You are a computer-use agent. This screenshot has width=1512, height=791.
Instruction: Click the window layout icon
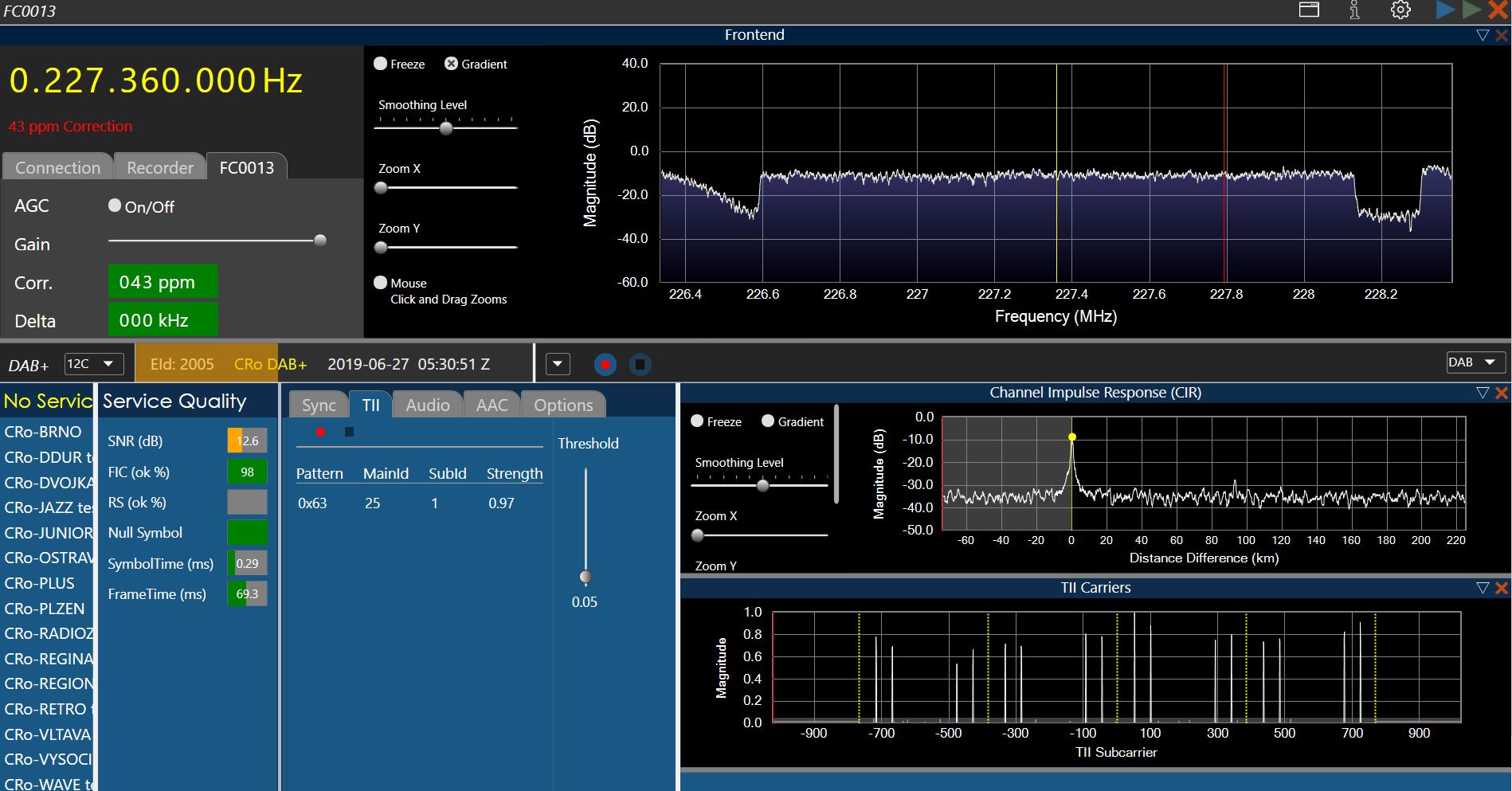pyautogui.click(x=1309, y=10)
